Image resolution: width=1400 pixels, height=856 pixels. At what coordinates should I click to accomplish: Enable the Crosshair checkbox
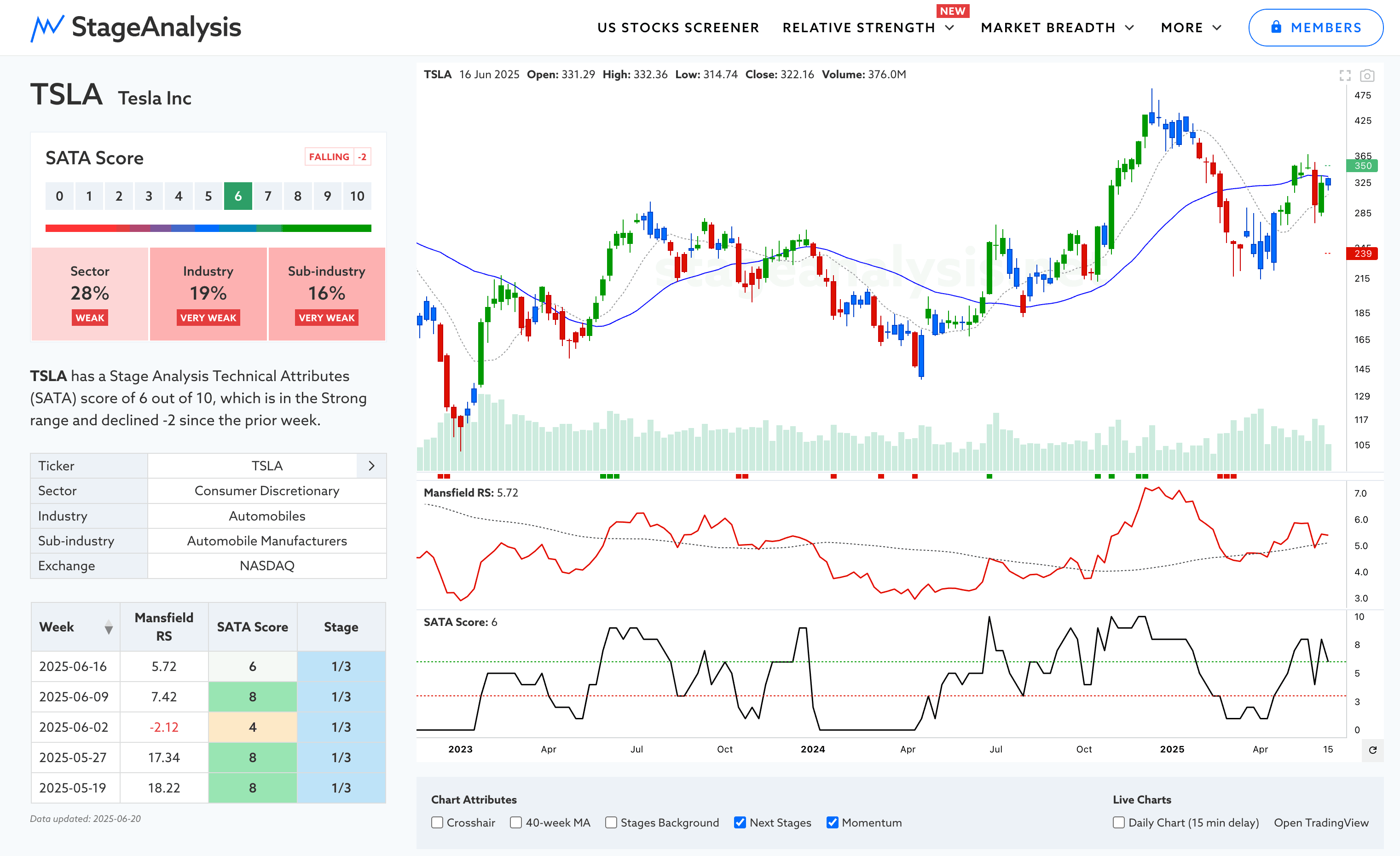(x=437, y=822)
